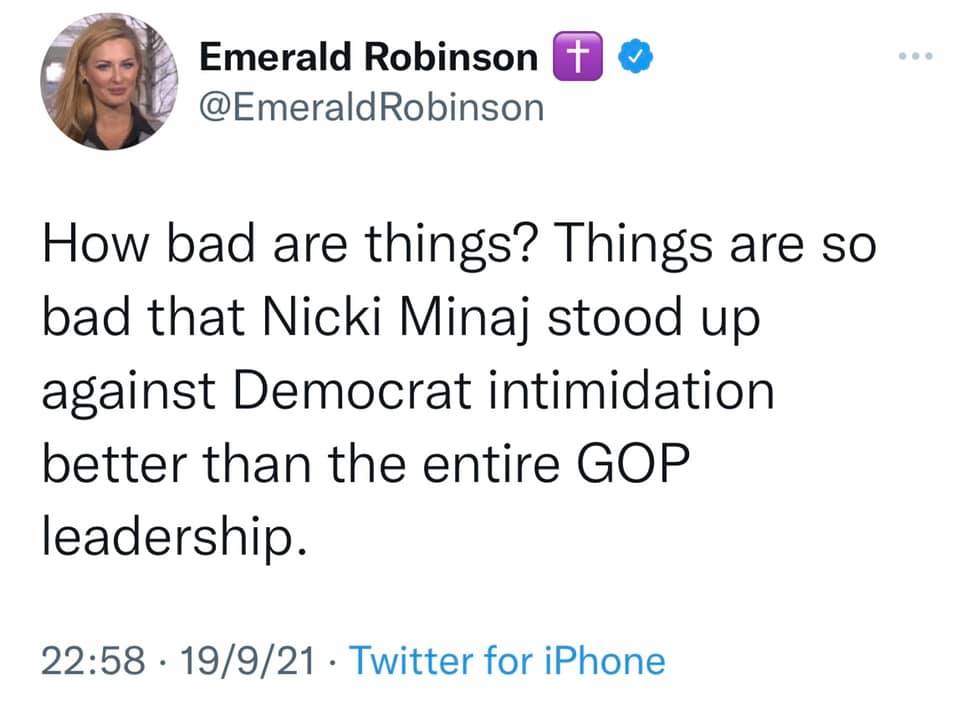Click the Emerald Robinson display name
960x710 pixels.
tap(369, 58)
